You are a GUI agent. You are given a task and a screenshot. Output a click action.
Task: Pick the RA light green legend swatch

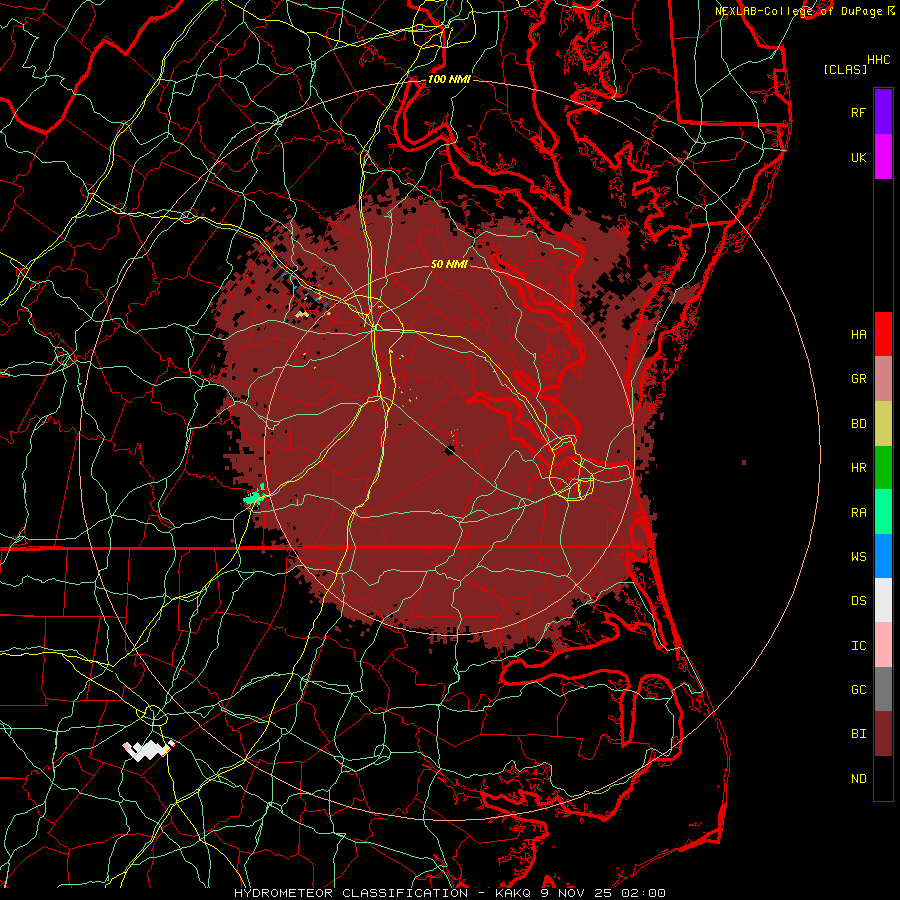tap(883, 512)
